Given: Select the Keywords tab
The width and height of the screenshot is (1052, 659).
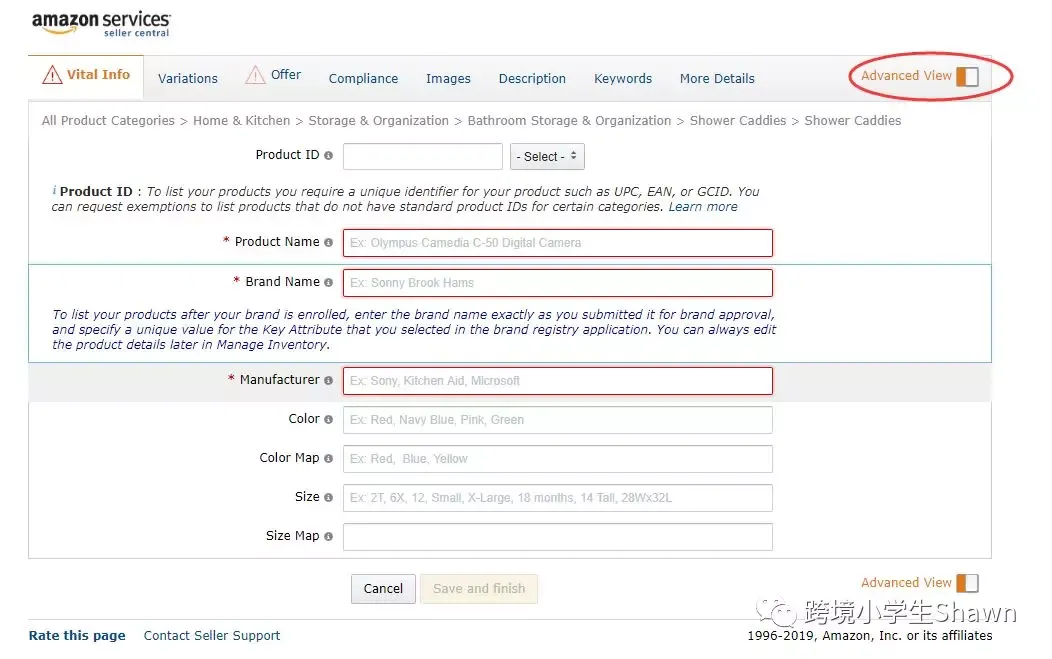Looking at the screenshot, I should [623, 79].
